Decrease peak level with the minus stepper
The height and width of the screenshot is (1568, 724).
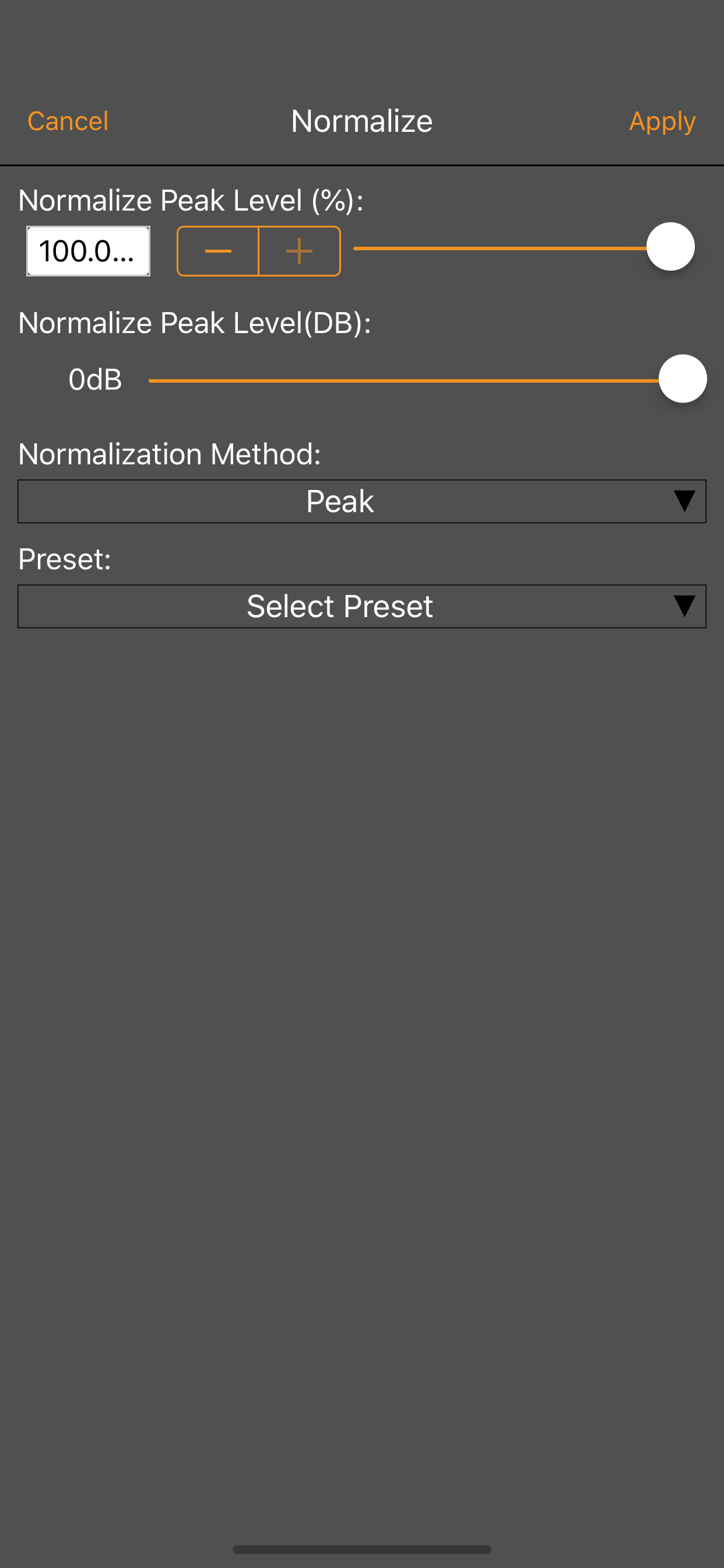coord(218,251)
